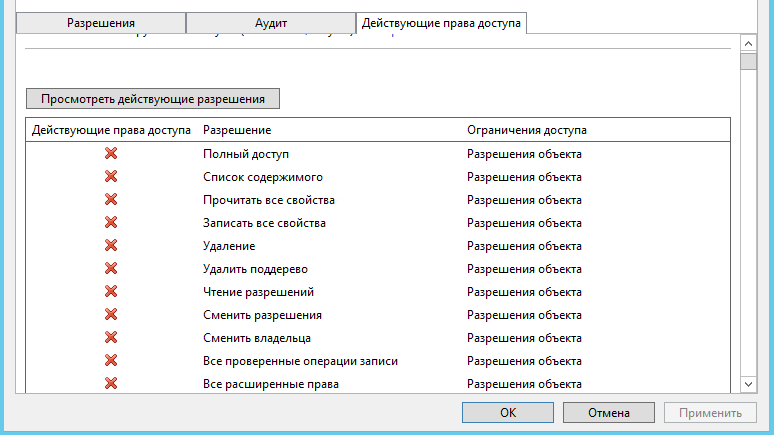
Task: Click red X icon for Удаление
Action: click(111, 245)
